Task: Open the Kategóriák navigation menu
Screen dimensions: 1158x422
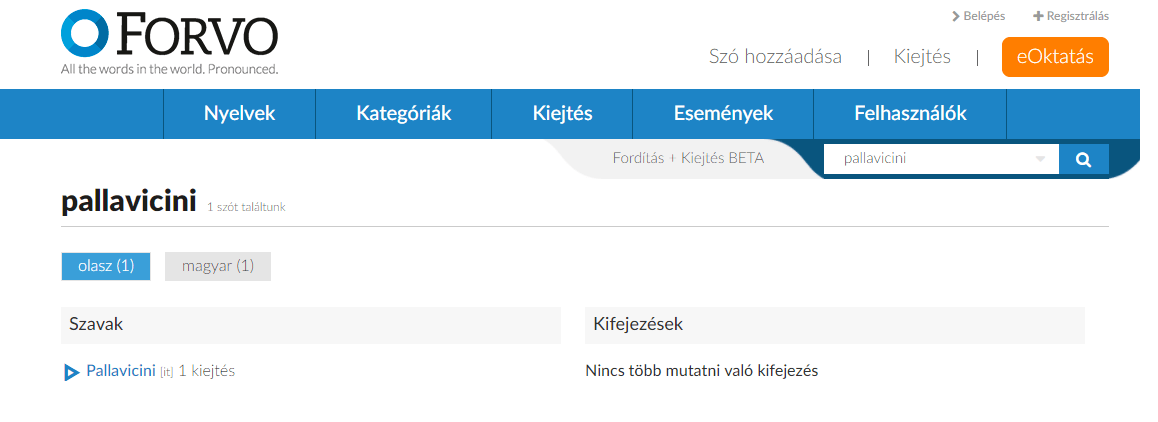Action: 404,114
